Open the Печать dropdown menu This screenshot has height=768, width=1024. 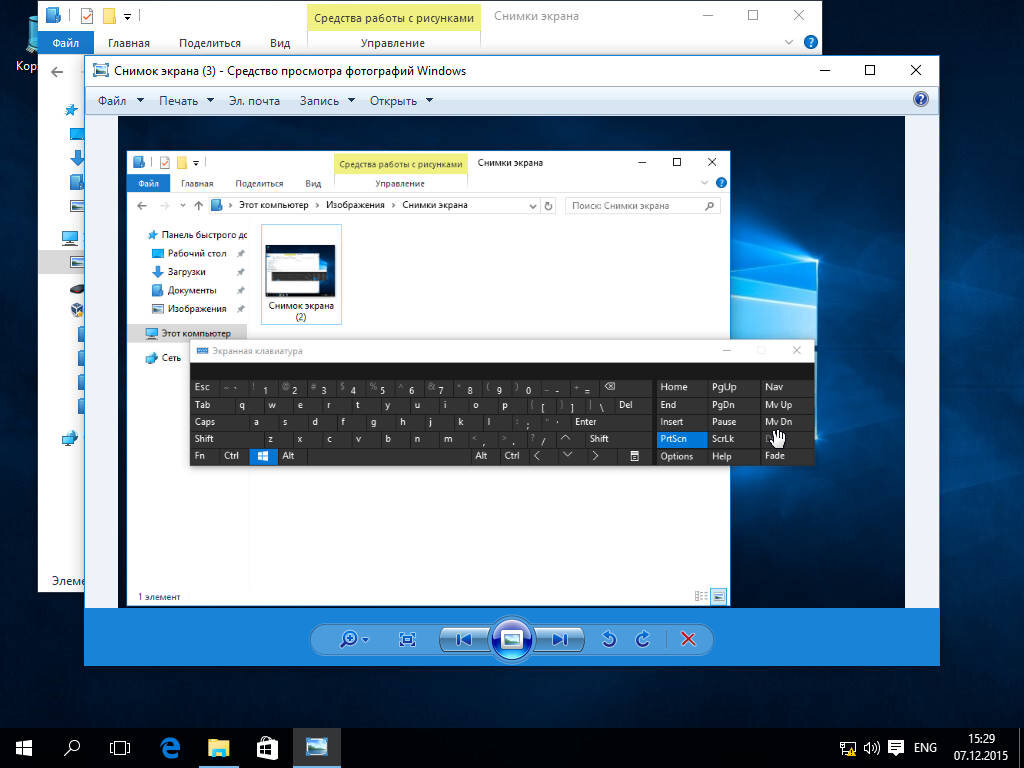point(186,101)
